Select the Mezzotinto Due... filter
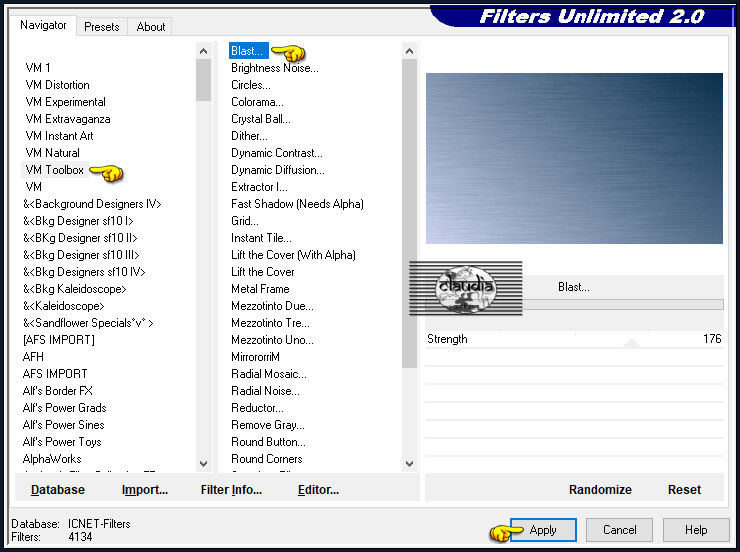740x552 pixels. click(x=272, y=306)
